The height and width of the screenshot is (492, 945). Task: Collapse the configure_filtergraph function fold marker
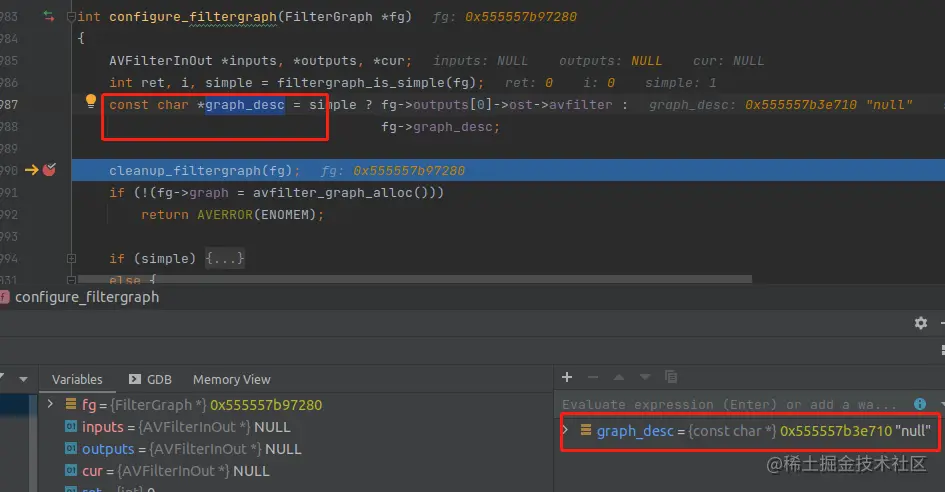(x=71, y=17)
